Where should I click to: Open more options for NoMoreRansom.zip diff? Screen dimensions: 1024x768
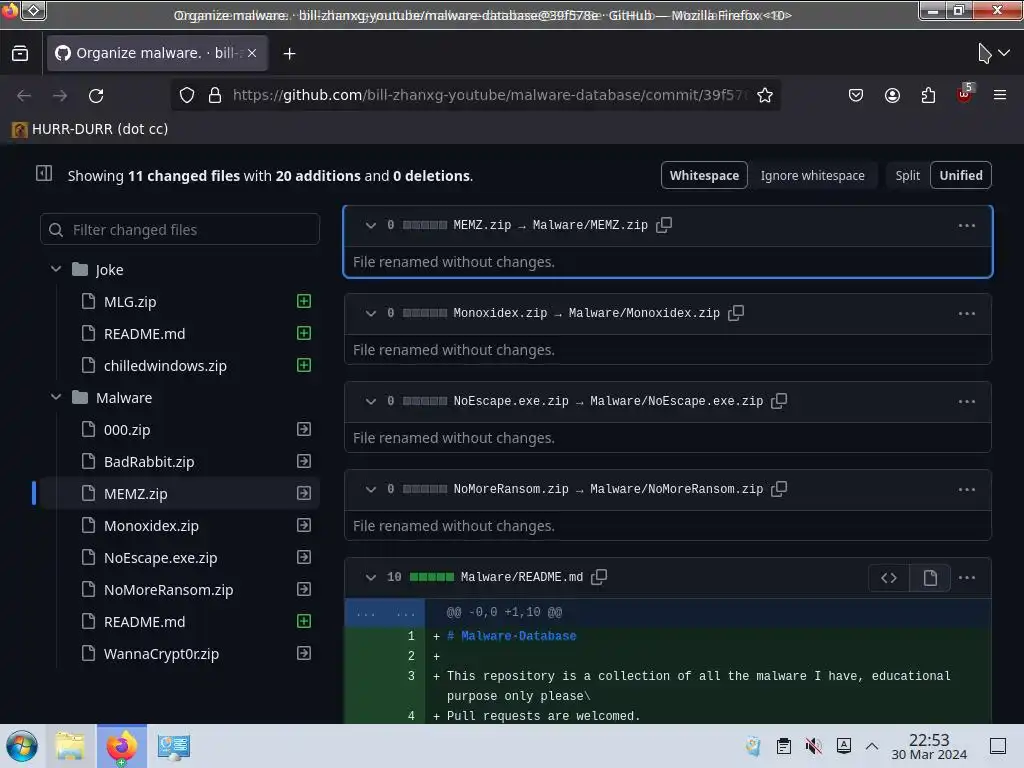click(967, 490)
